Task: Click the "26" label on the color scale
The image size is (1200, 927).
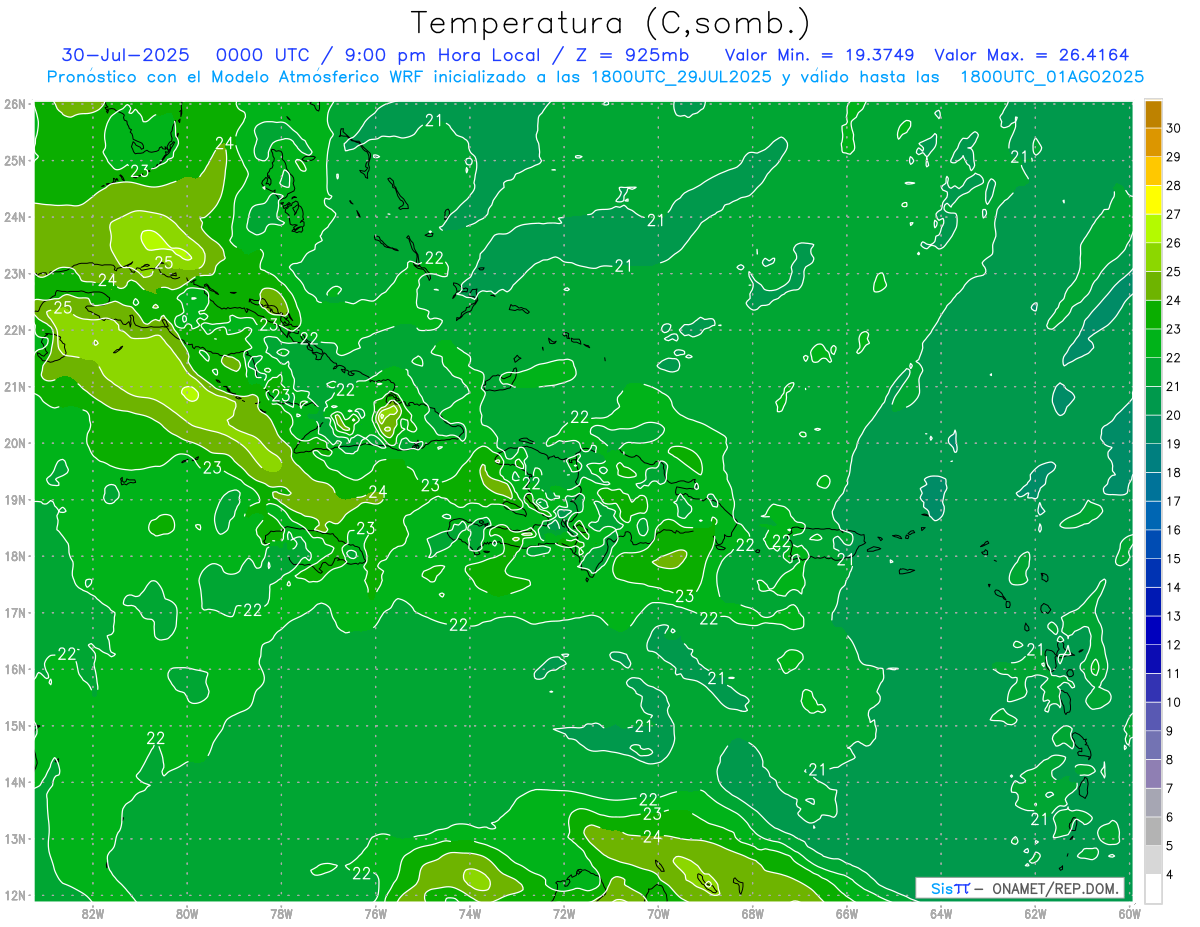Action: 1174,243
